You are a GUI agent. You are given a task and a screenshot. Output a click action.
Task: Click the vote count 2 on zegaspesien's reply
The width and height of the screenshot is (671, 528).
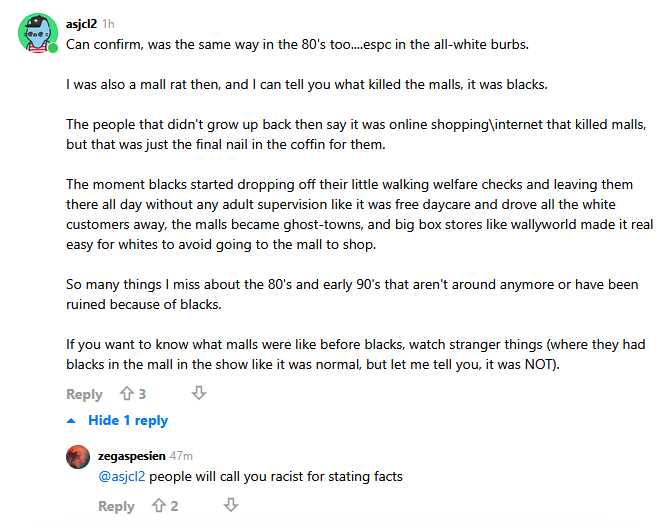pos(174,506)
